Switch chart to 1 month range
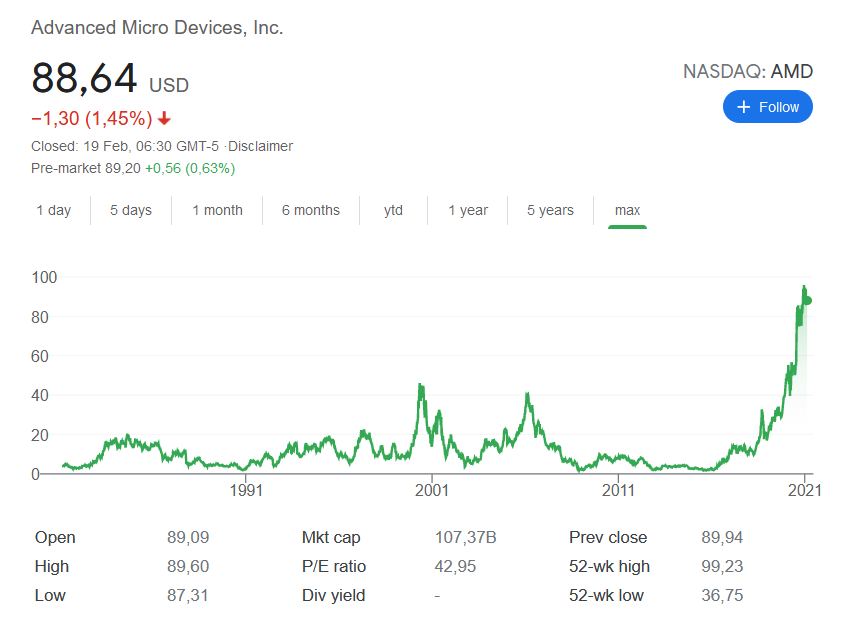 coord(217,210)
